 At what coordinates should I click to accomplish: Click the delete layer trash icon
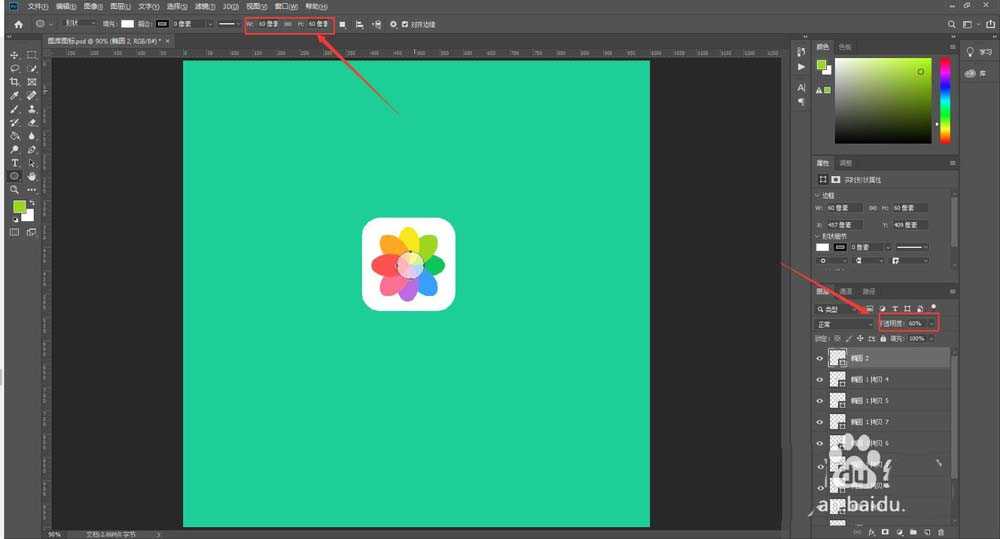(x=941, y=532)
